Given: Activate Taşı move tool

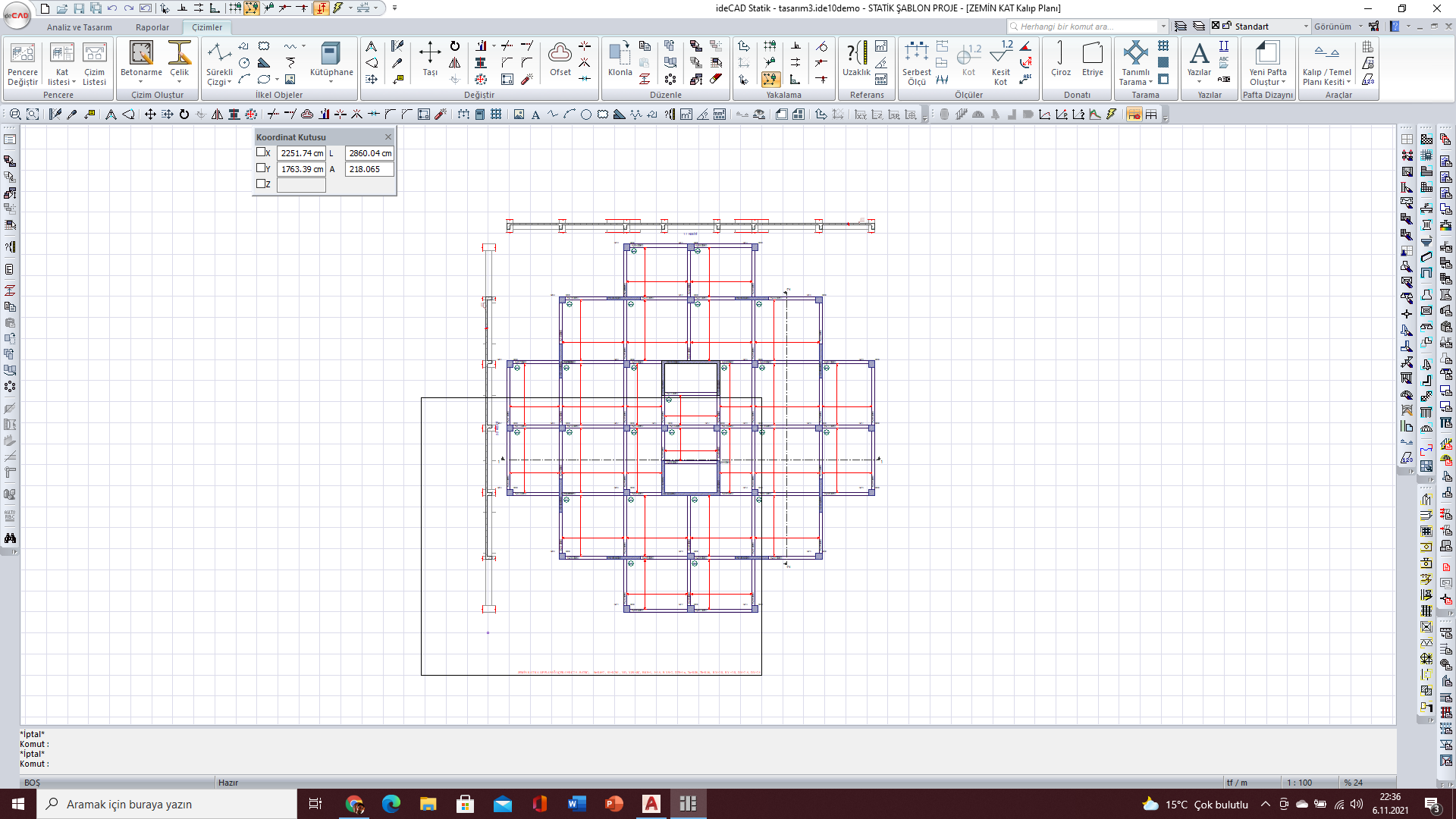Looking at the screenshot, I should (x=430, y=59).
